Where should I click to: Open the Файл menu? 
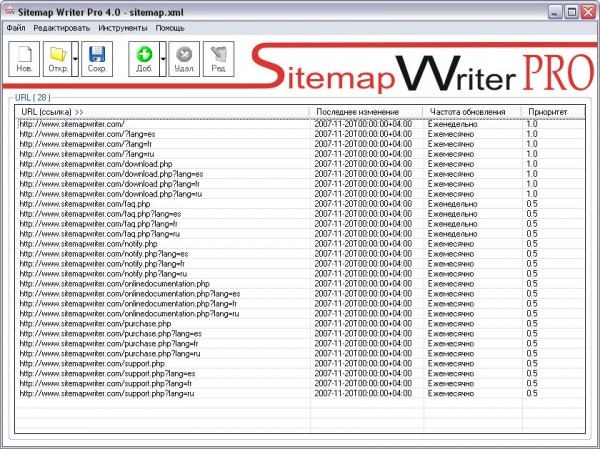(x=16, y=28)
